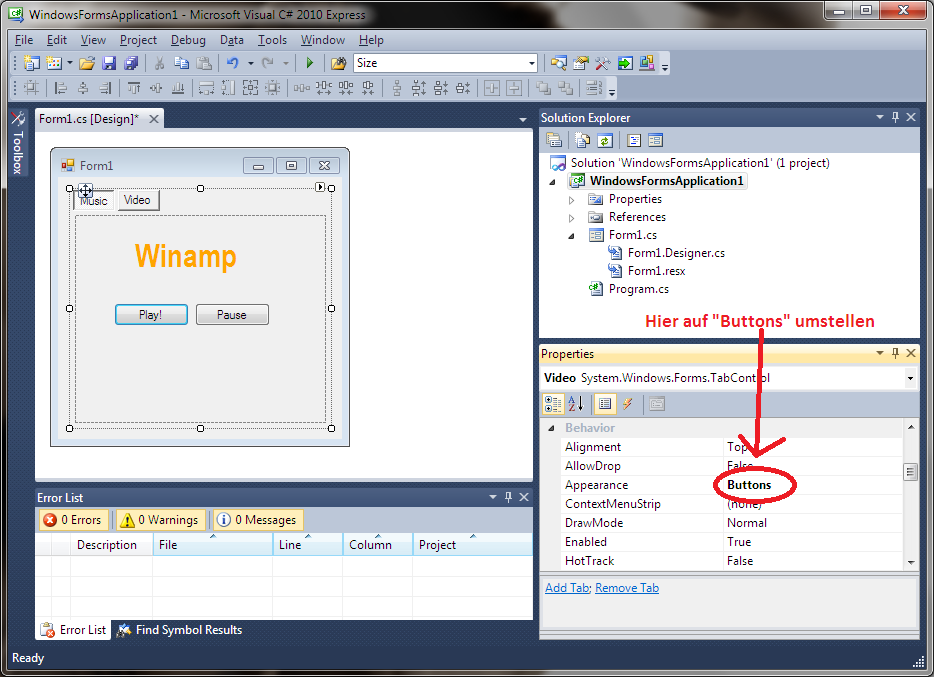Close the Form1.cs [Design] document tab

[154, 118]
